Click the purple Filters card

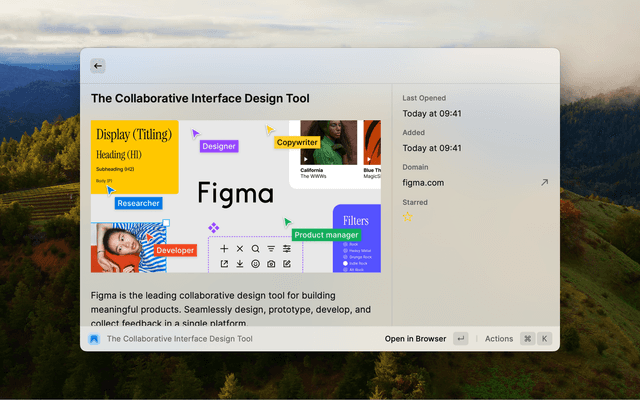coord(361,238)
